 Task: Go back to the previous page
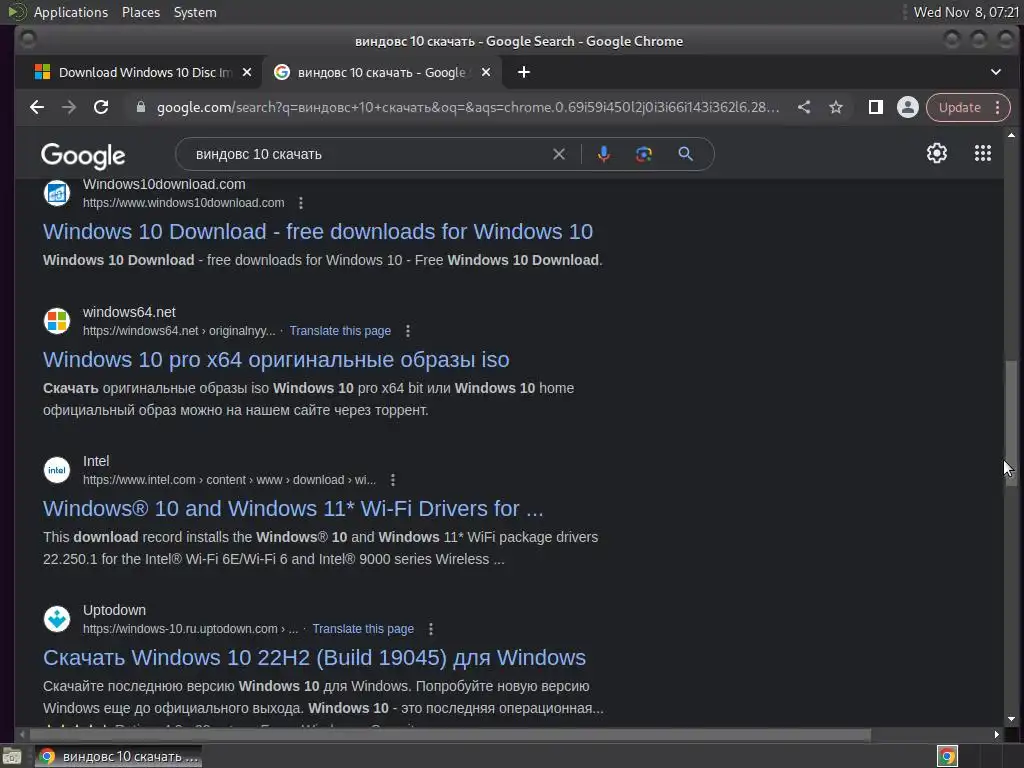pos(37,107)
